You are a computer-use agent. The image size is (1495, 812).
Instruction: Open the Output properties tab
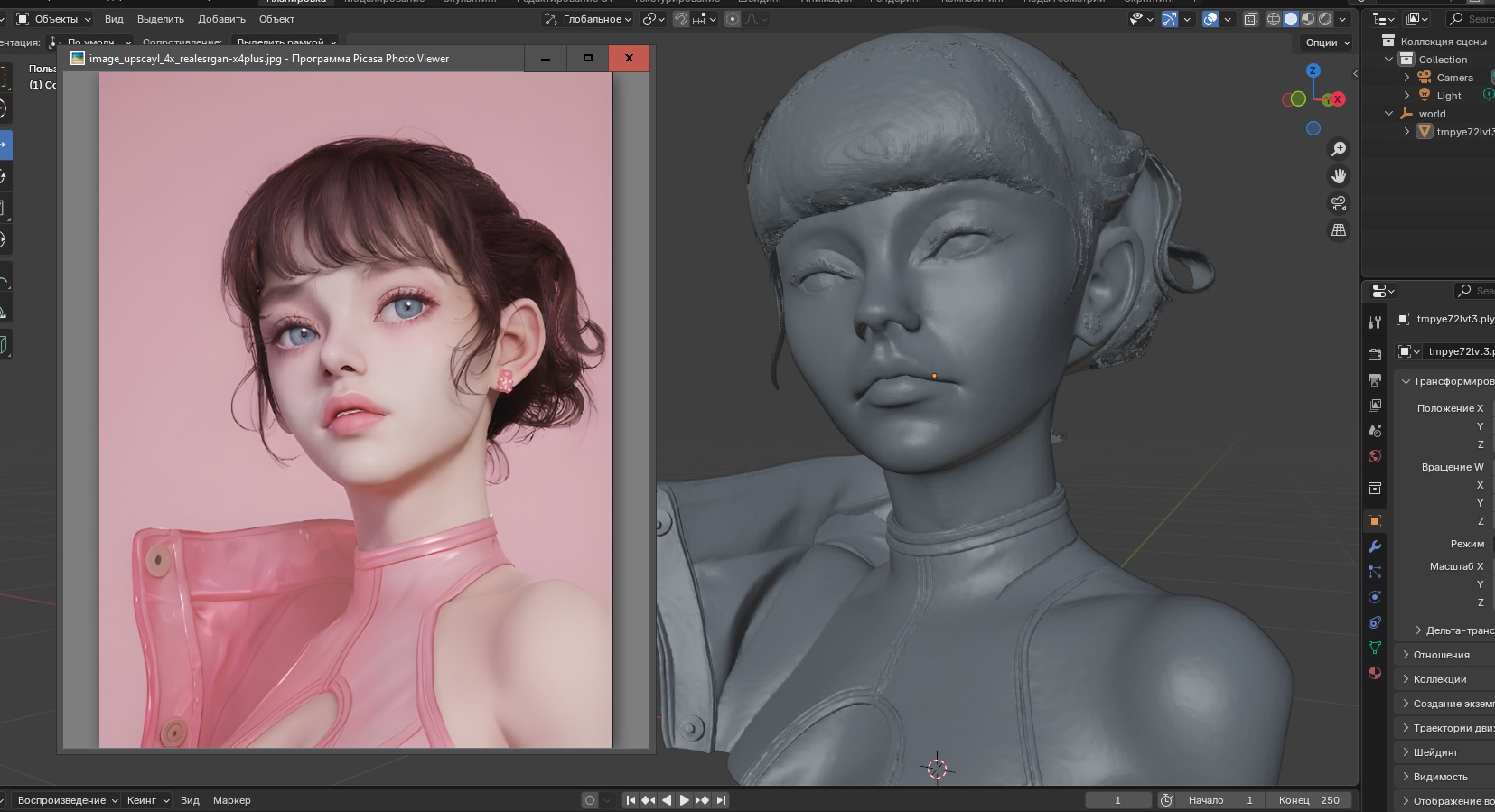tap(1375, 380)
